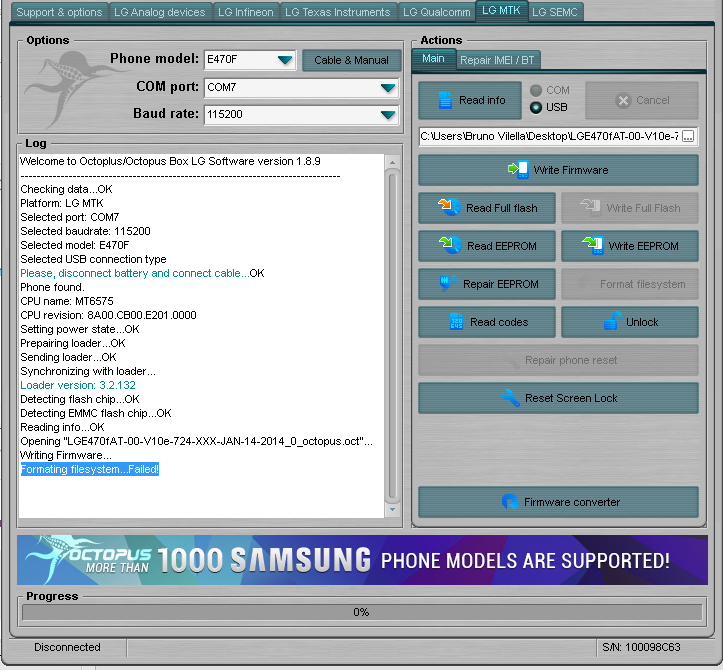Open the LG Infineon tab

tap(245, 12)
